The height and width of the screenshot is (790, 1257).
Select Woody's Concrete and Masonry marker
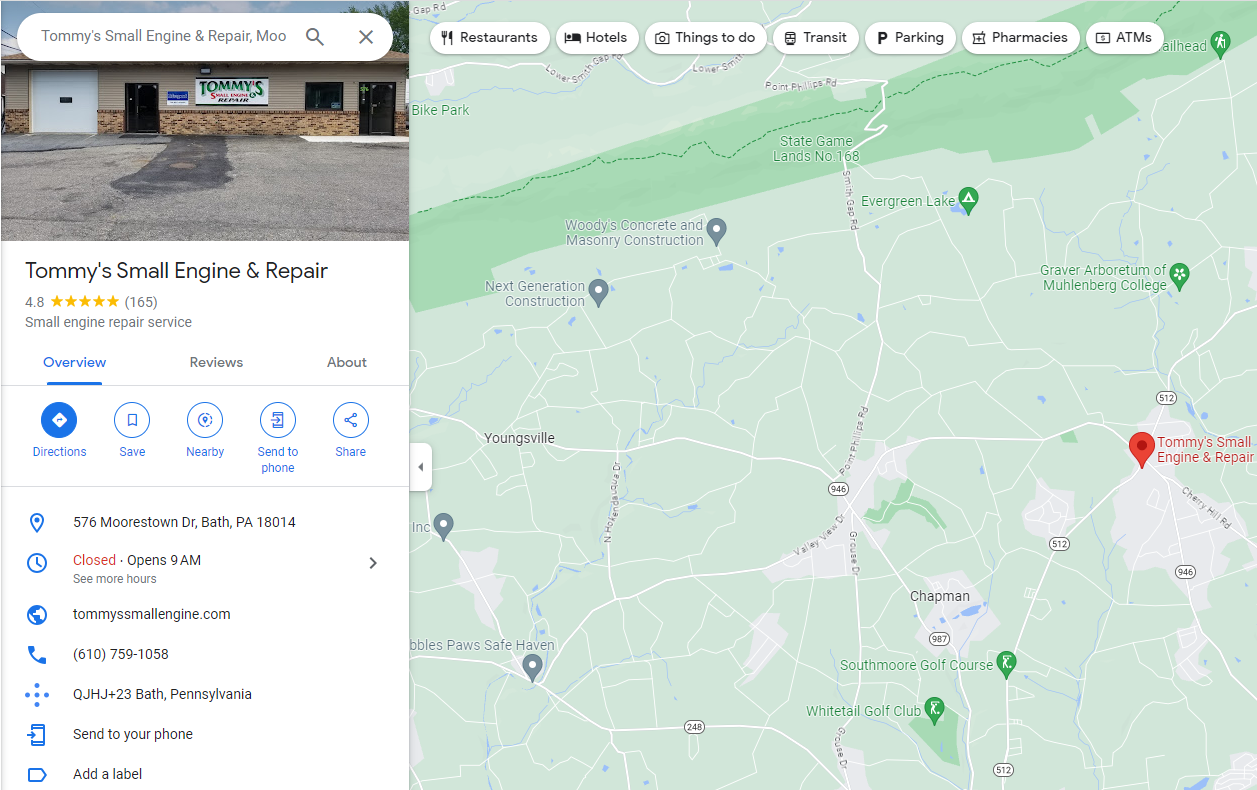716,232
